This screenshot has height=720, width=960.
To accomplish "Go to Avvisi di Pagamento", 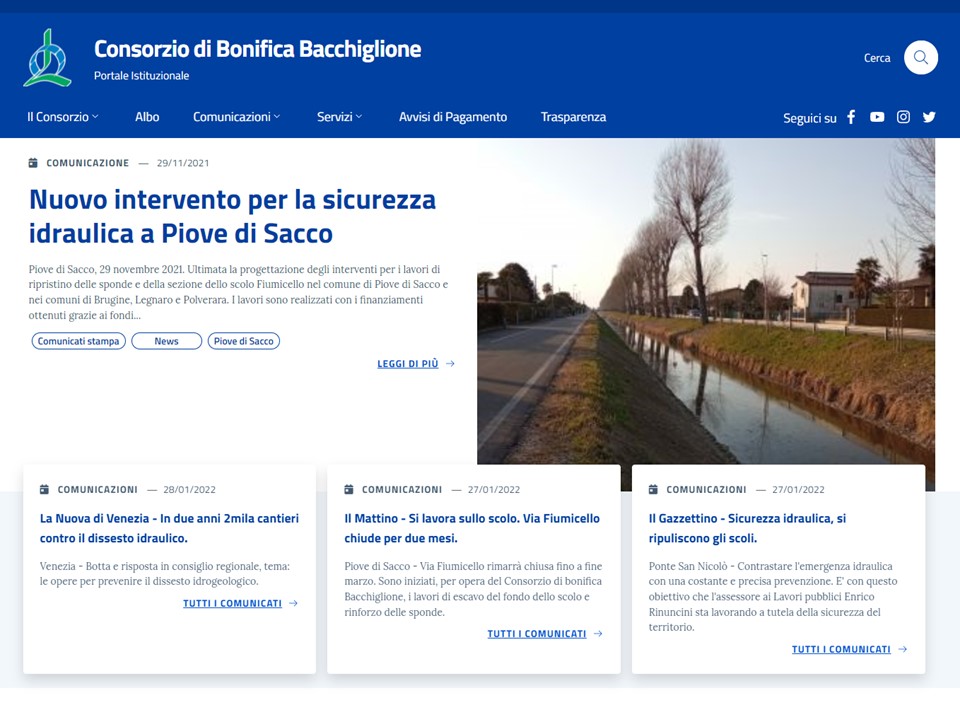I will pos(453,117).
